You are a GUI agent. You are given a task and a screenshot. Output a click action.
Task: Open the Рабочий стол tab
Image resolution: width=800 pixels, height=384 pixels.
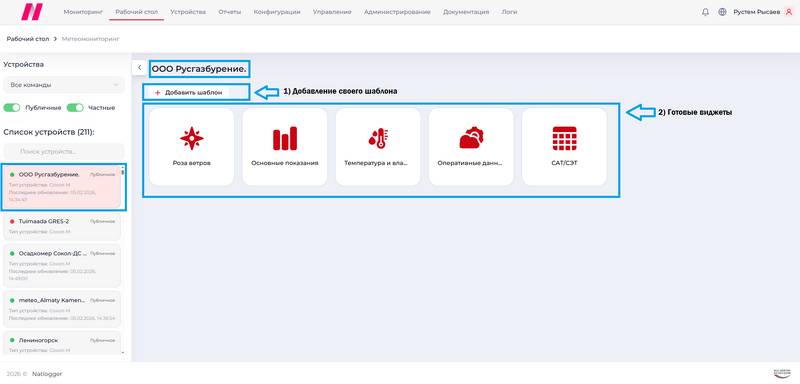tap(137, 12)
